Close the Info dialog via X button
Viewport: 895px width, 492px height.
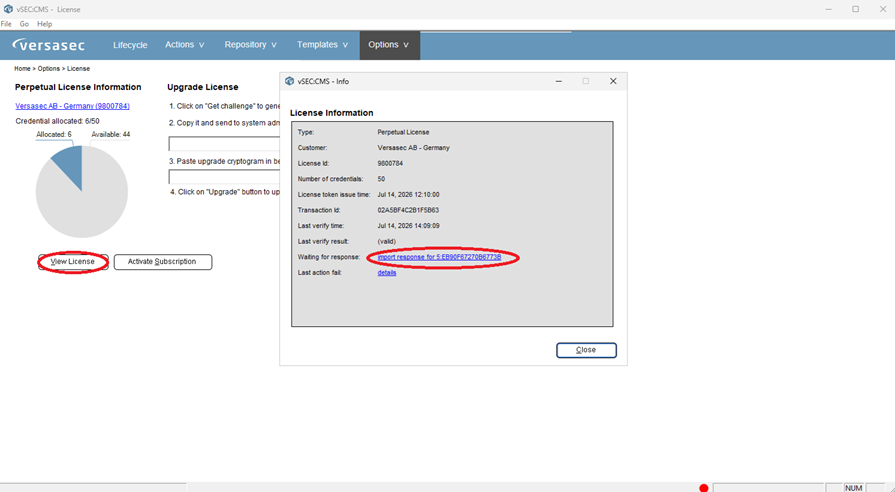tap(613, 81)
